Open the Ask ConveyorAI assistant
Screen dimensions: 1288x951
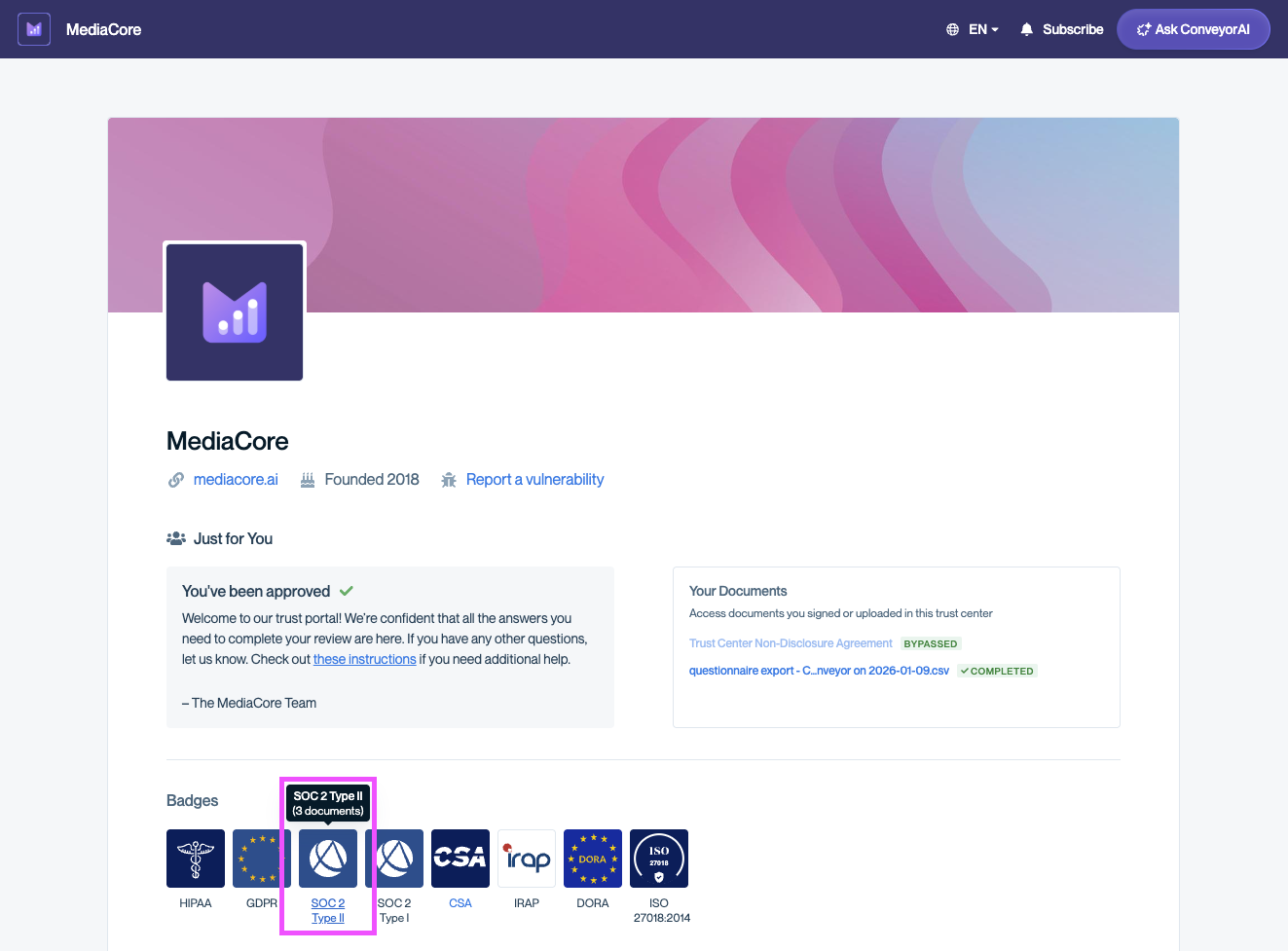[x=1194, y=29]
